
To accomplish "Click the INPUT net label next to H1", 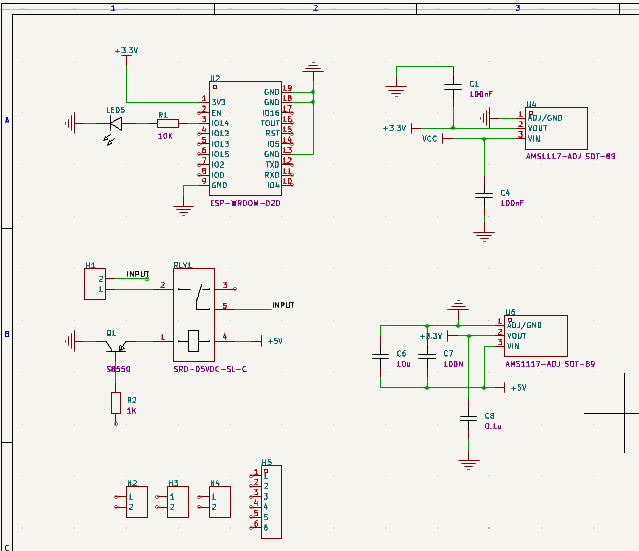I will (x=138, y=274).
